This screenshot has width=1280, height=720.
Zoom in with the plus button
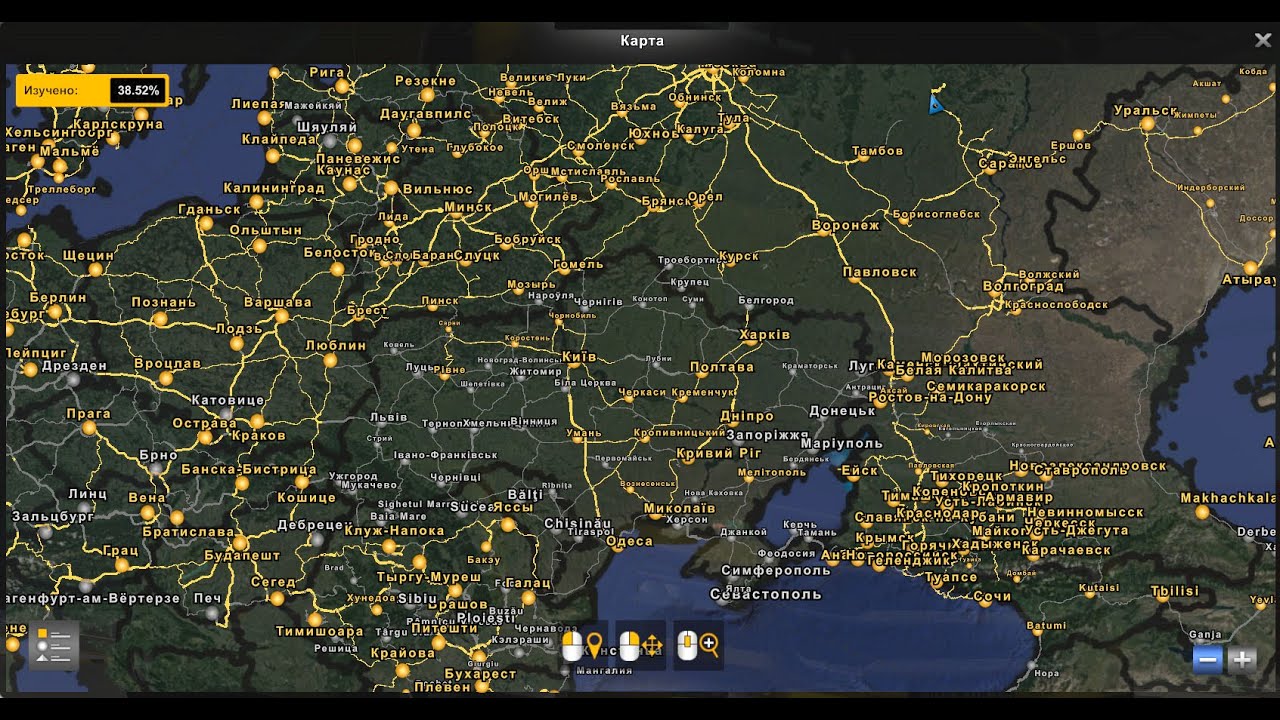[1242, 659]
